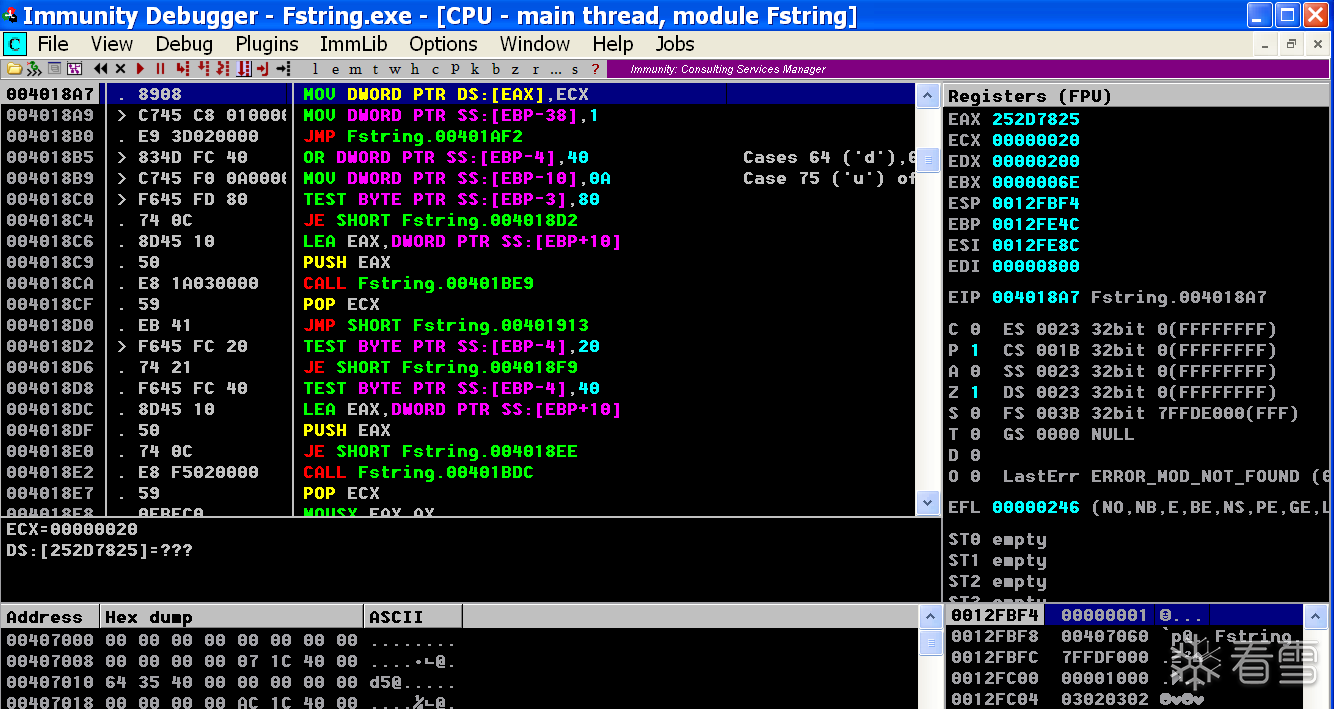Trace over using the highlighted toolbar icon
The width and height of the screenshot is (1334, 709).
coord(244,69)
